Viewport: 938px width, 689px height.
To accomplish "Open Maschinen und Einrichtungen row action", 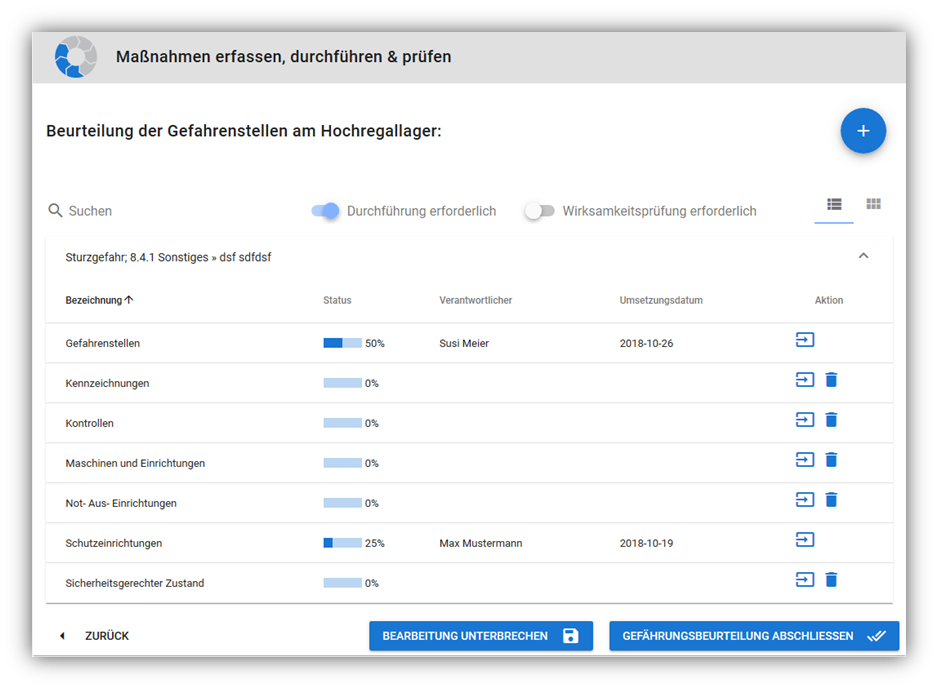I will [x=805, y=460].
